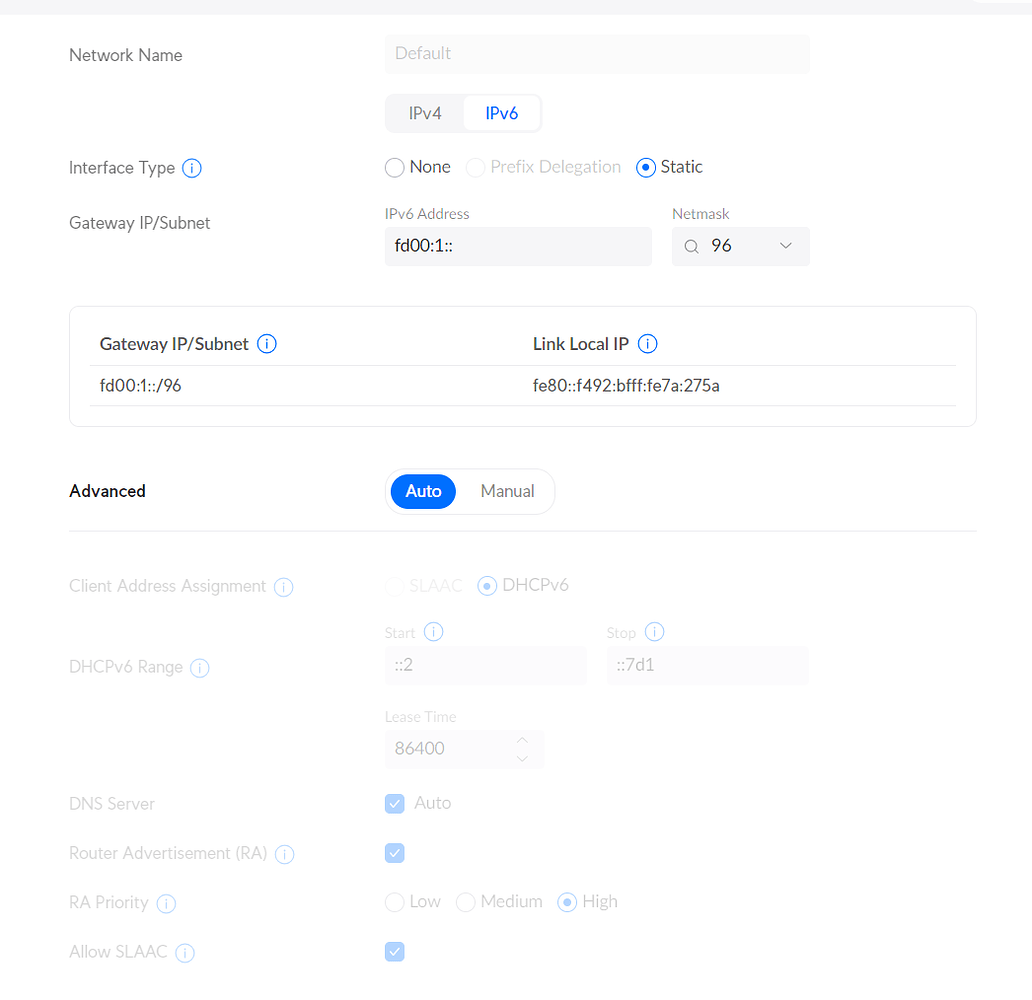Select the IPv6 tab
1032x1000 pixels.
click(501, 113)
